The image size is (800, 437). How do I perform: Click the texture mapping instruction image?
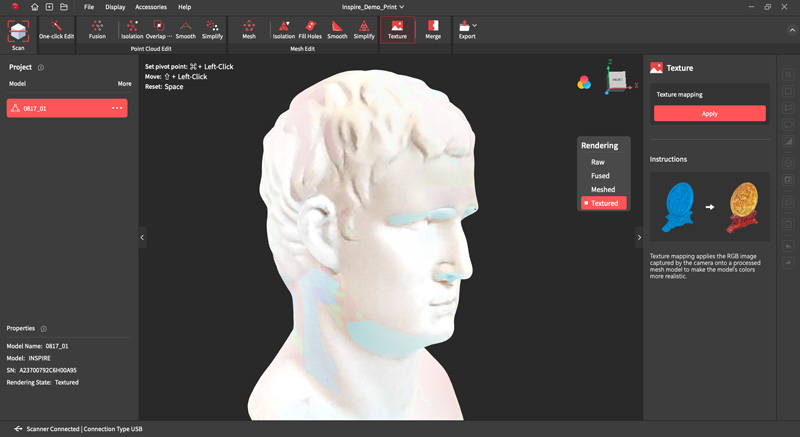pyautogui.click(x=710, y=207)
